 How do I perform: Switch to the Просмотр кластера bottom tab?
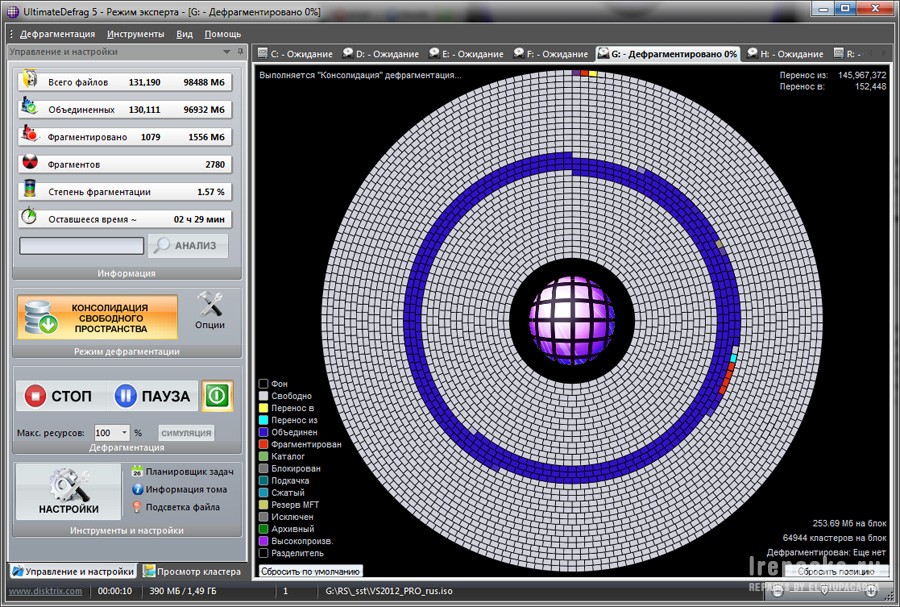192,571
